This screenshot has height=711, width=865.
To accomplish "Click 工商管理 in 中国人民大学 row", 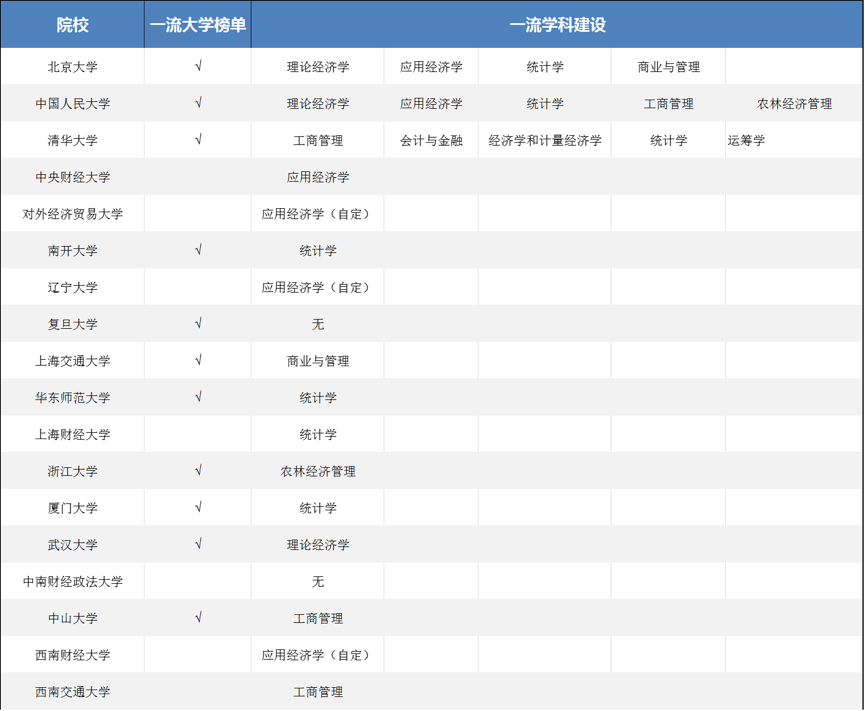I will pyautogui.click(x=668, y=104).
